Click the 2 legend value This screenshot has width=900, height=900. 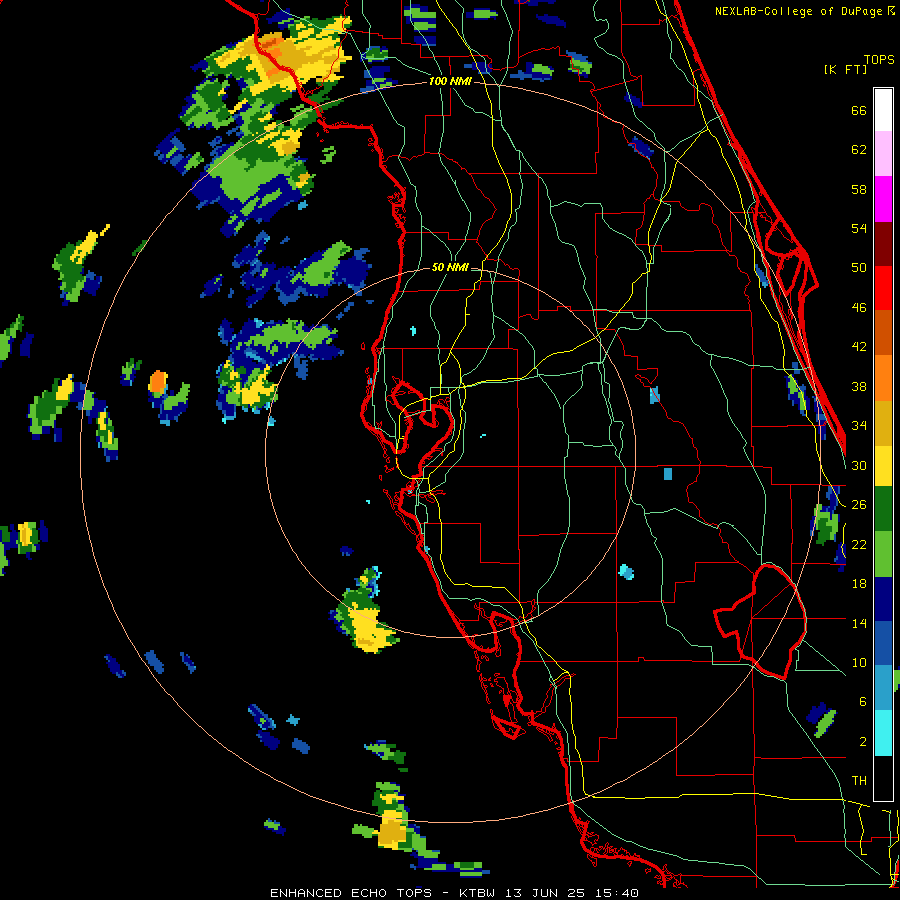coord(863,742)
